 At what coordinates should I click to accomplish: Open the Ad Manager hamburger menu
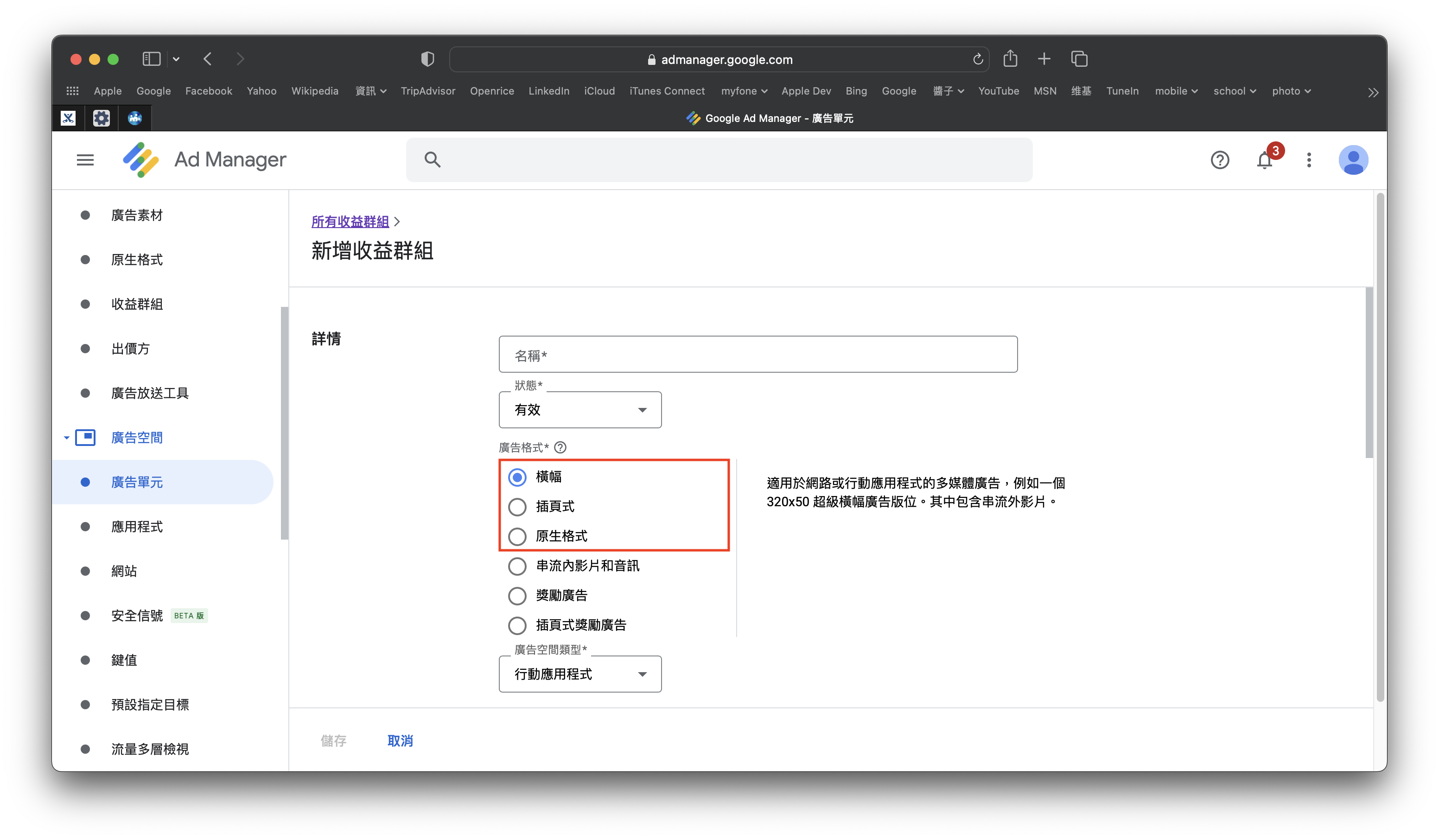tap(85, 160)
